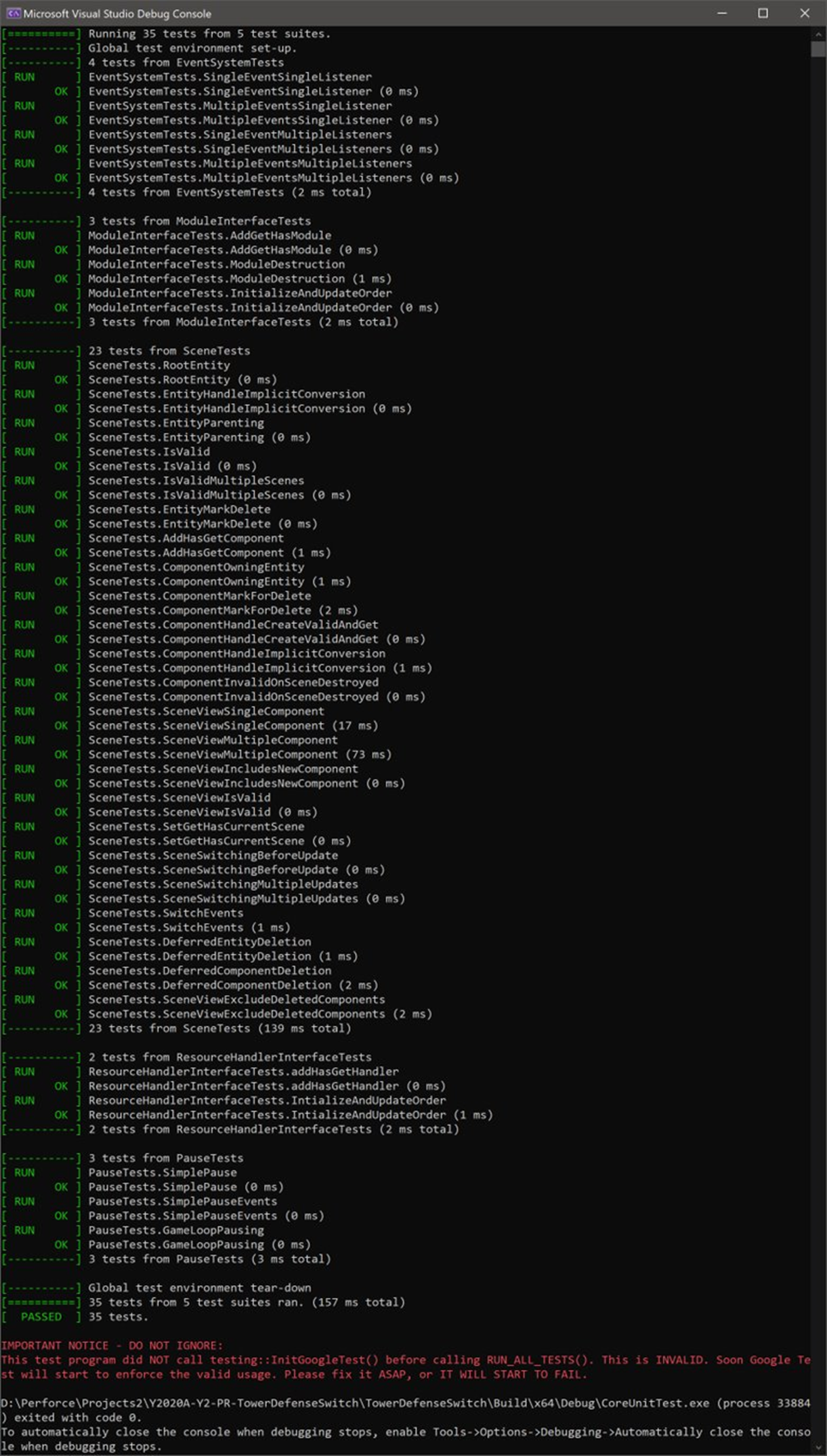
Task: Click 'ResourceHandlerInterfaceTests.IntializeAndUpdateOrder (1 ms)' line
Action: pyautogui.click(x=291, y=1115)
